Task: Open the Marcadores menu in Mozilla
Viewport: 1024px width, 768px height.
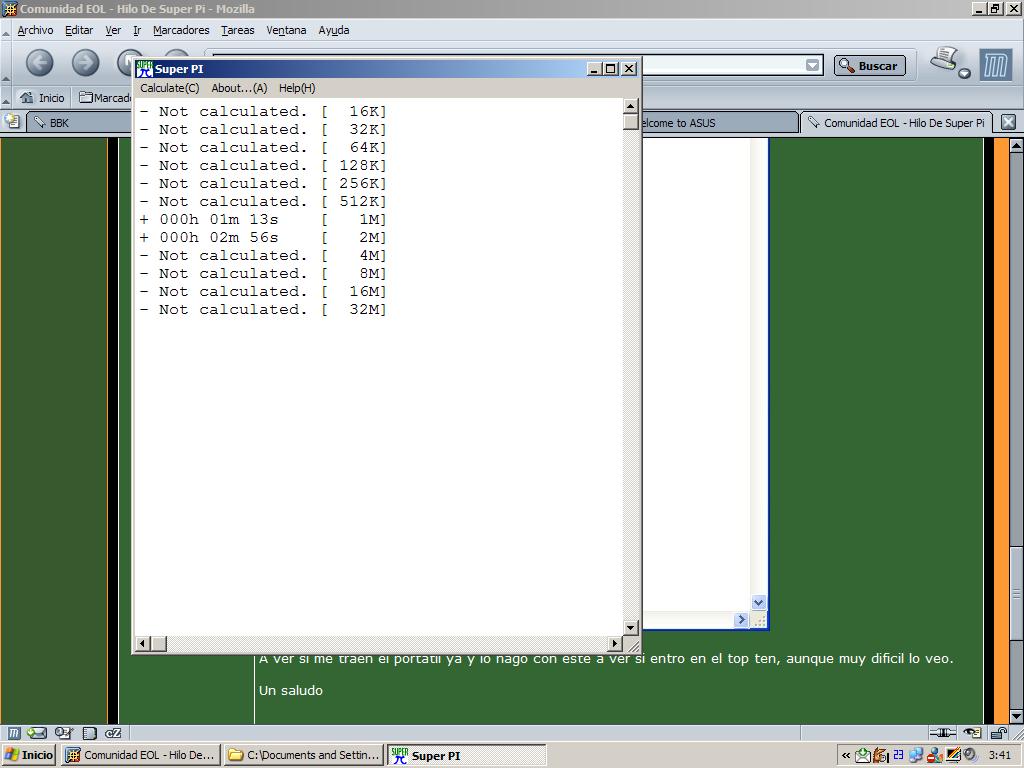Action: (x=181, y=30)
